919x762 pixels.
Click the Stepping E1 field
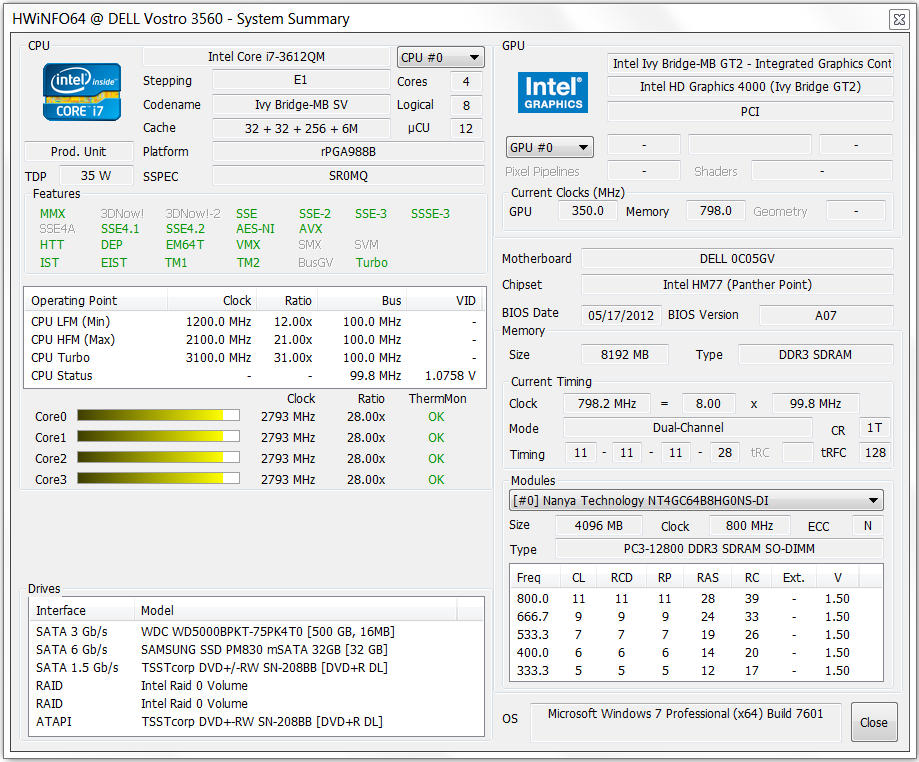301,80
